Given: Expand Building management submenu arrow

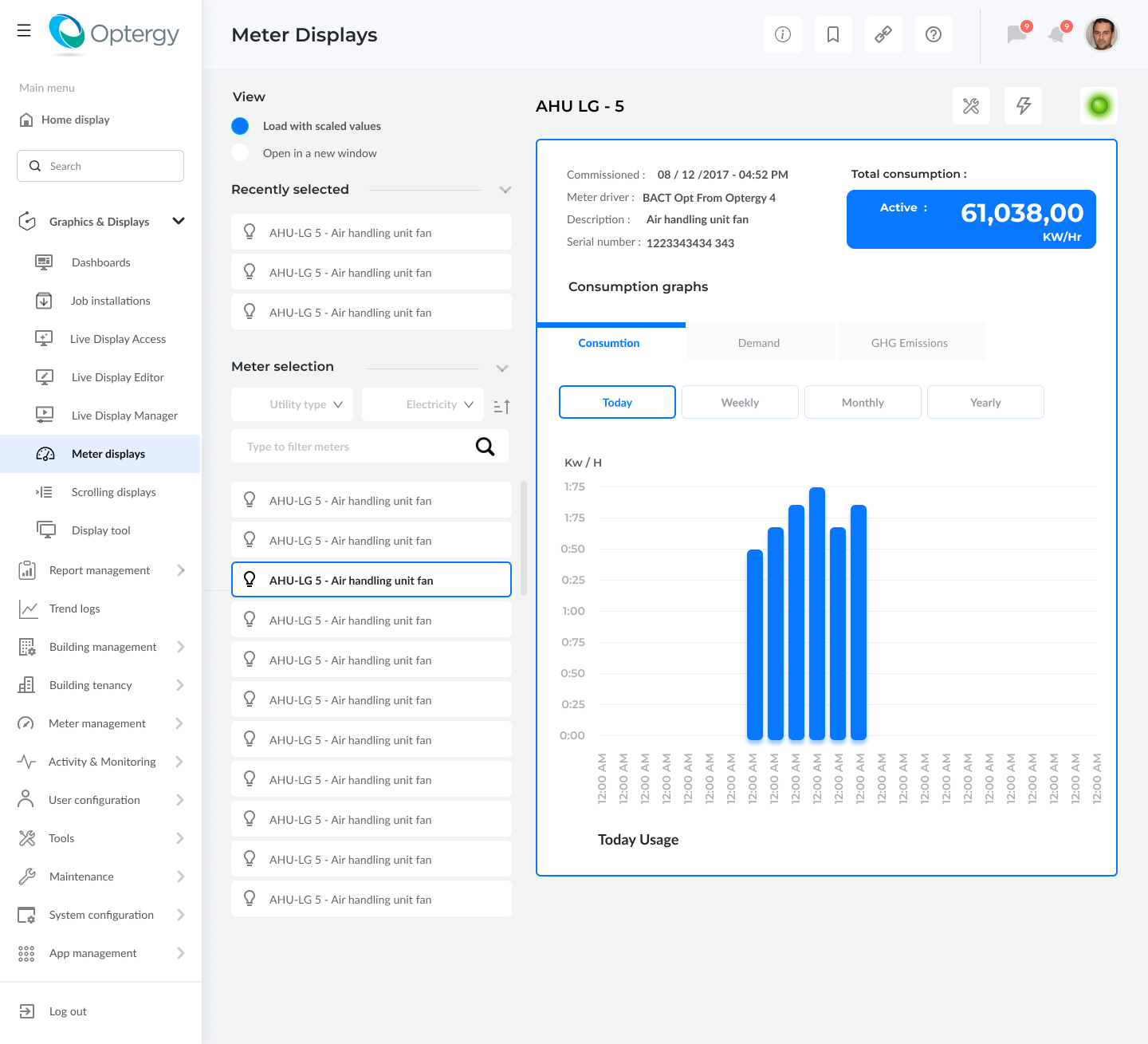Looking at the screenshot, I should point(181,647).
